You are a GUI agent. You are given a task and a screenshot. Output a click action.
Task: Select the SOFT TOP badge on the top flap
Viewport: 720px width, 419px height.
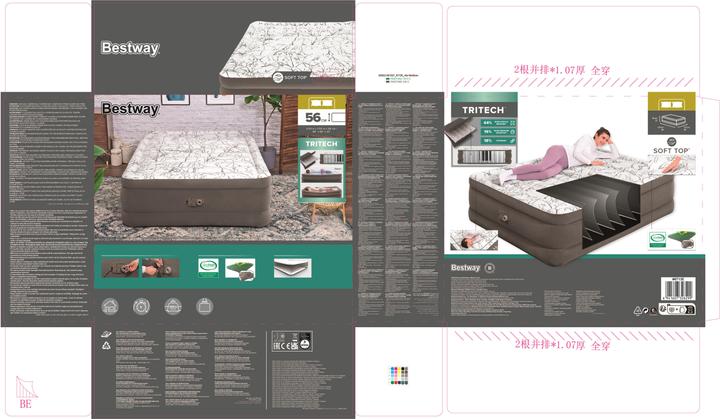[290, 77]
